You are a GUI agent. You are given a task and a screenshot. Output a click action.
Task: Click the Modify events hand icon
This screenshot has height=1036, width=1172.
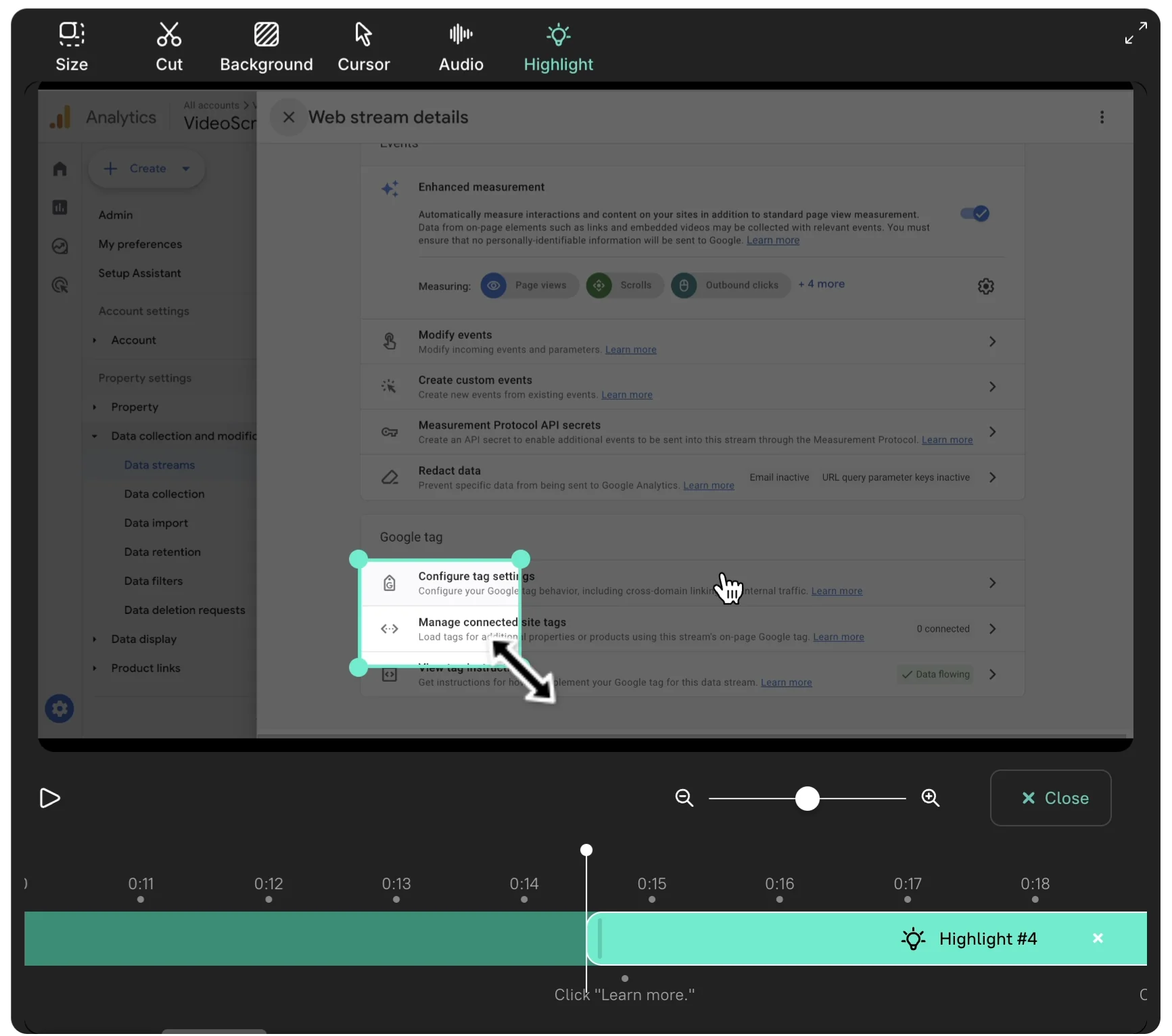pyautogui.click(x=390, y=342)
